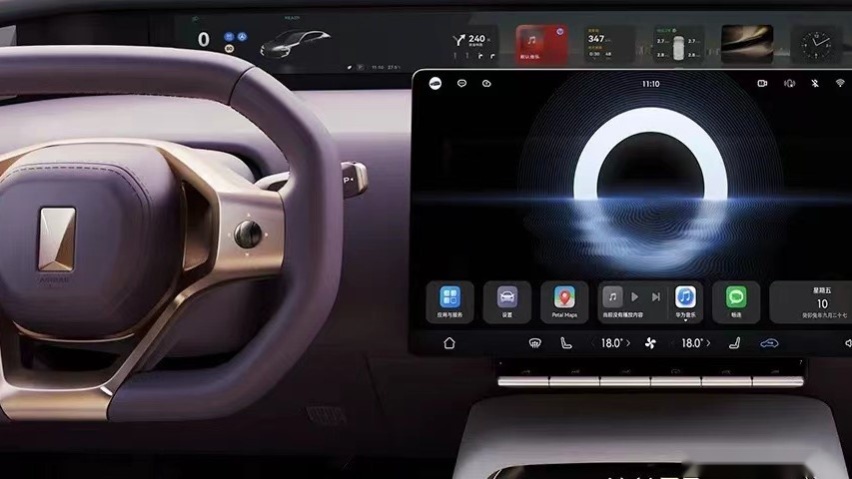Screen dimensions: 852x479
Task: Increase the passenger side temperature
Action: [709, 343]
